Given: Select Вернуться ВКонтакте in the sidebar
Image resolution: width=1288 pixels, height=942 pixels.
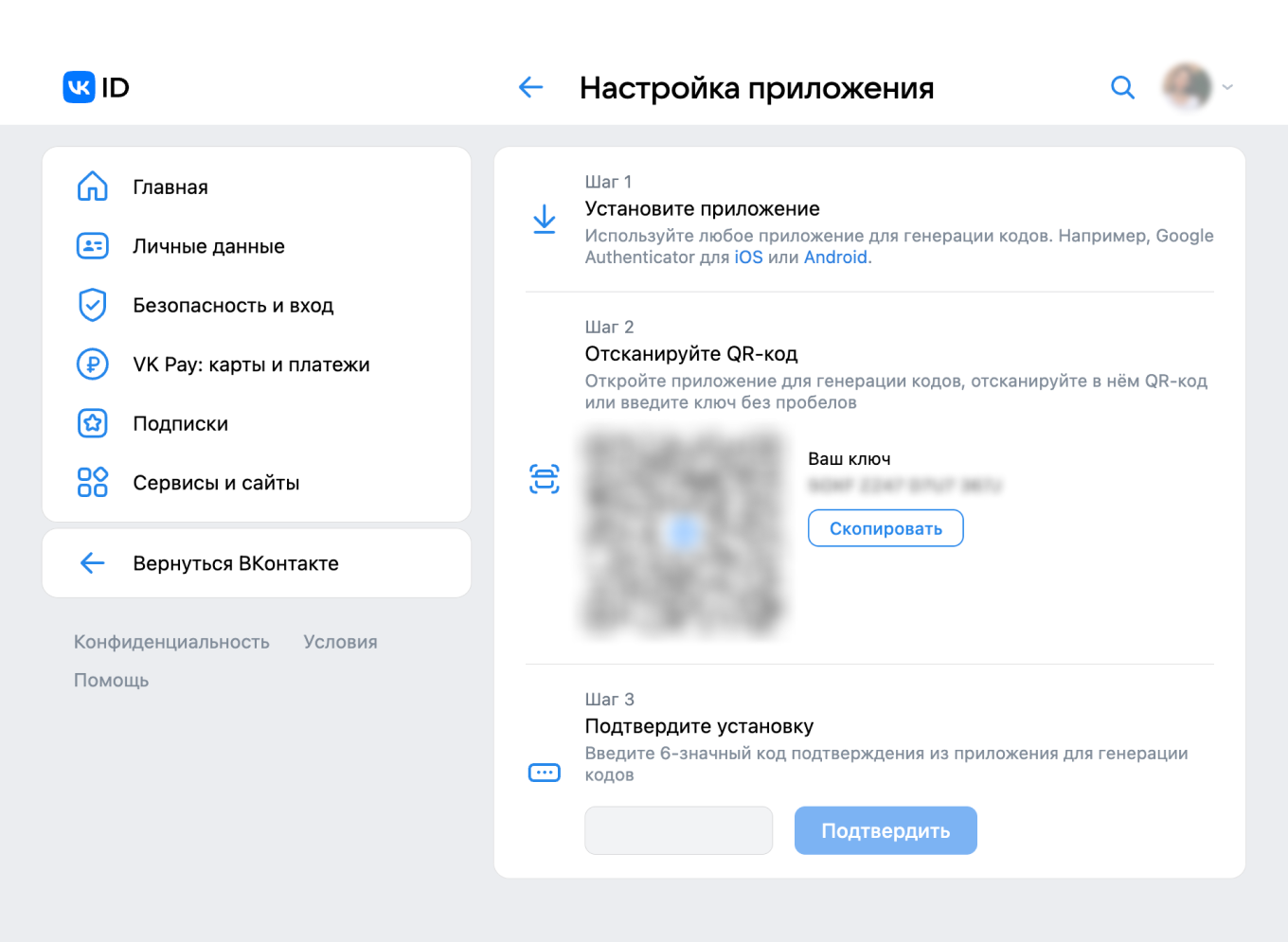Looking at the screenshot, I should (x=235, y=562).
